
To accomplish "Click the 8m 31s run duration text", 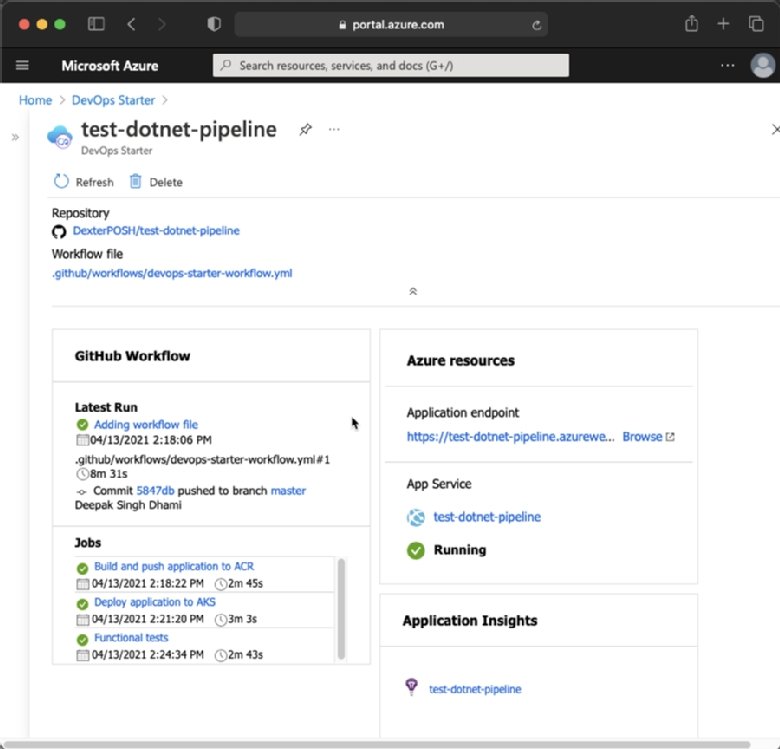I will pyautogui.click(x=108, y=474).
